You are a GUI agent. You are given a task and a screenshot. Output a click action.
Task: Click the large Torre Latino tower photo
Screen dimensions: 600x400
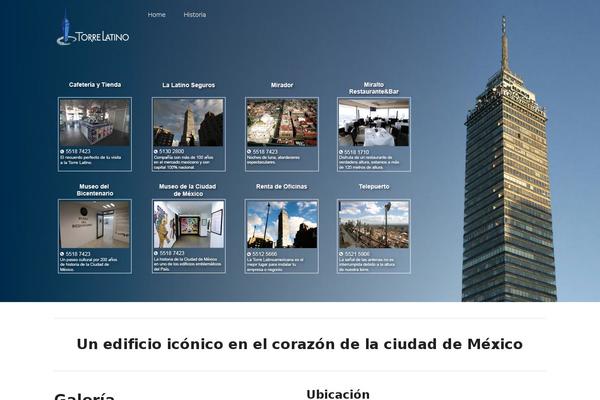click(x=509, y=159)
